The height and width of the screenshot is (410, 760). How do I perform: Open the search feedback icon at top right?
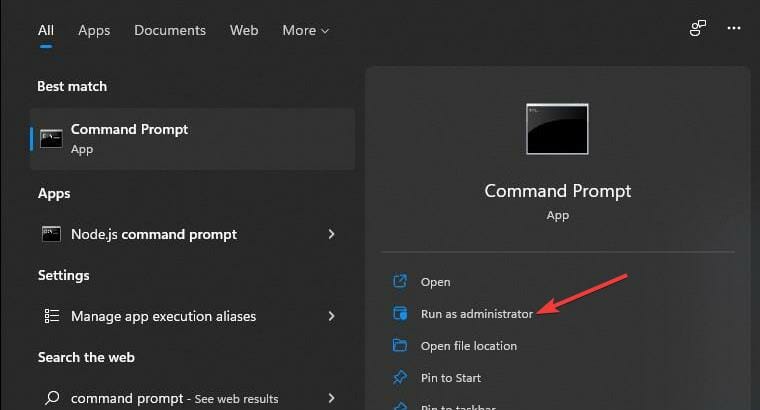click(x=698, y=29)
